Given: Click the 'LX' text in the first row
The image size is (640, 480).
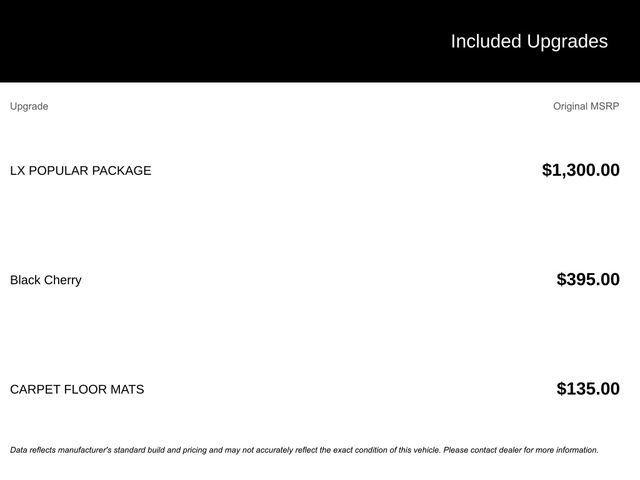Looking at the screenshot, I should [x=17, y=170].
